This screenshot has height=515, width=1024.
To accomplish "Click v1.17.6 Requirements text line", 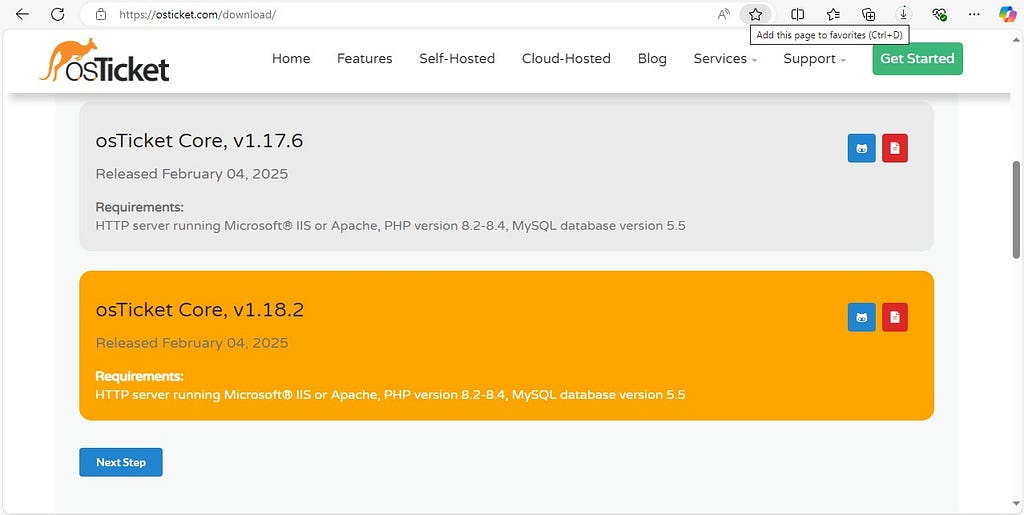I will tap(391, 226).
